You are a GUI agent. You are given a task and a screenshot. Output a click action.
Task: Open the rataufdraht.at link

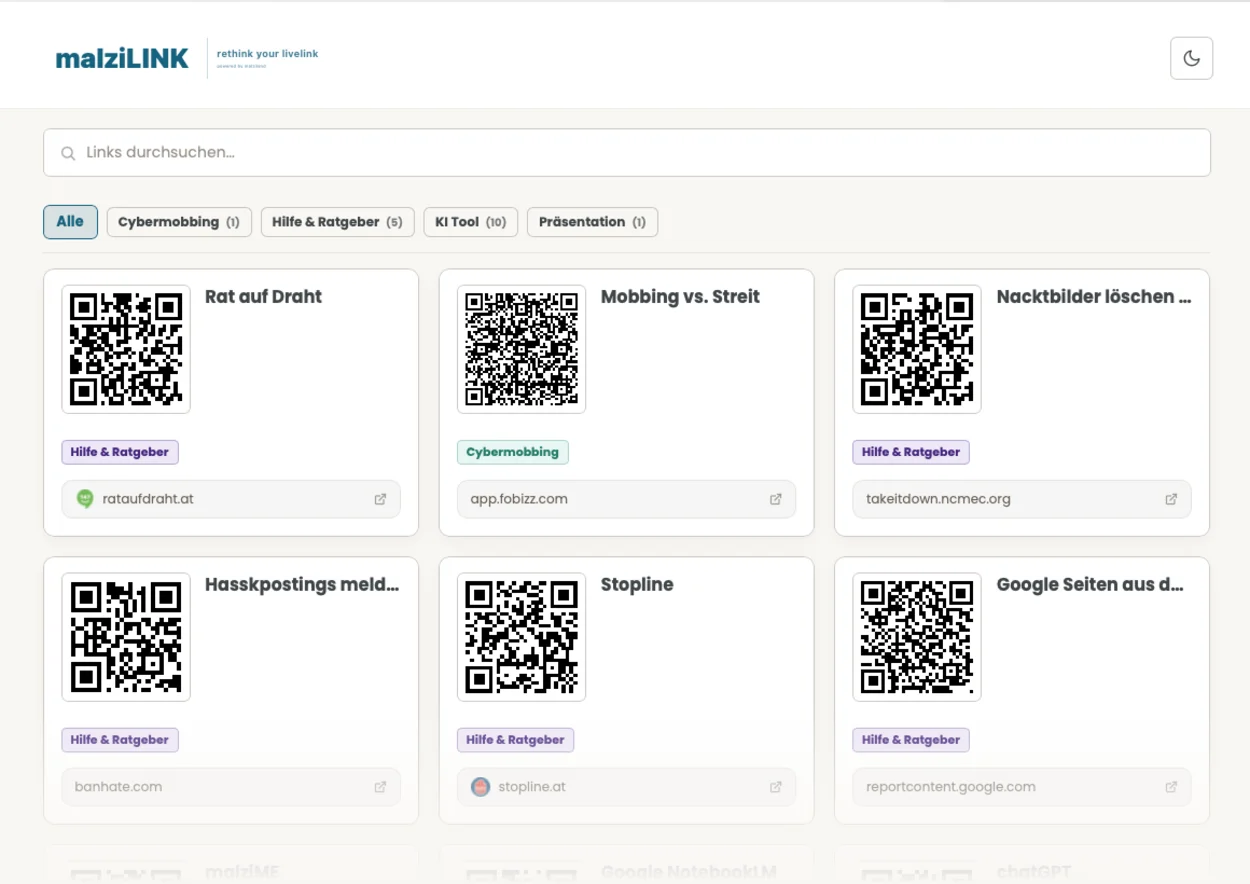pyautogui.click(x=231, y=499)
